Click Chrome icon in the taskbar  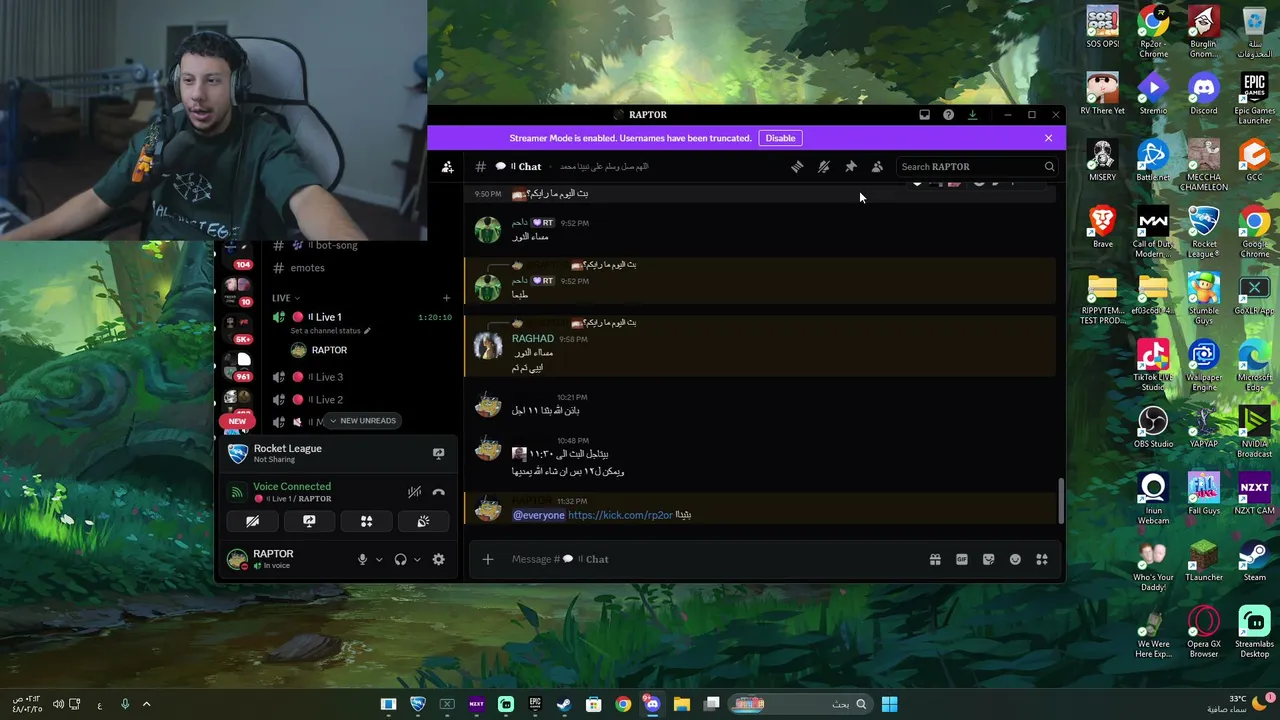623,704
